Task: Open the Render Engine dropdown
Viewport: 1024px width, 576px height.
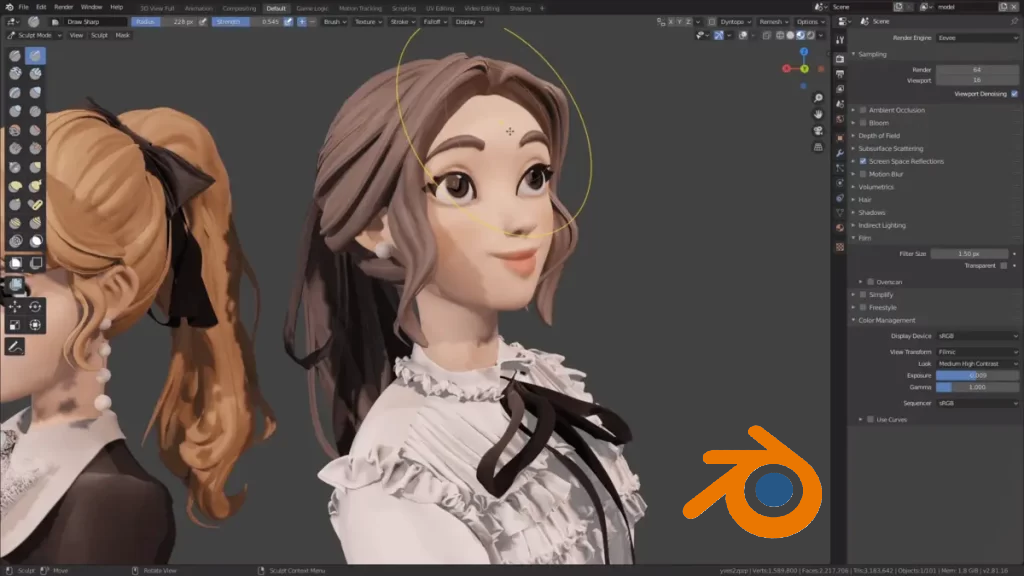Action: [977, 38]
